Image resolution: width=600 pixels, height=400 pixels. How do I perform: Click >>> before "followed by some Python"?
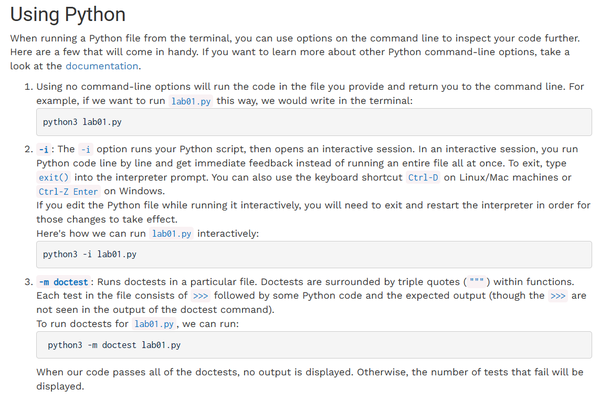click(200, 296)
